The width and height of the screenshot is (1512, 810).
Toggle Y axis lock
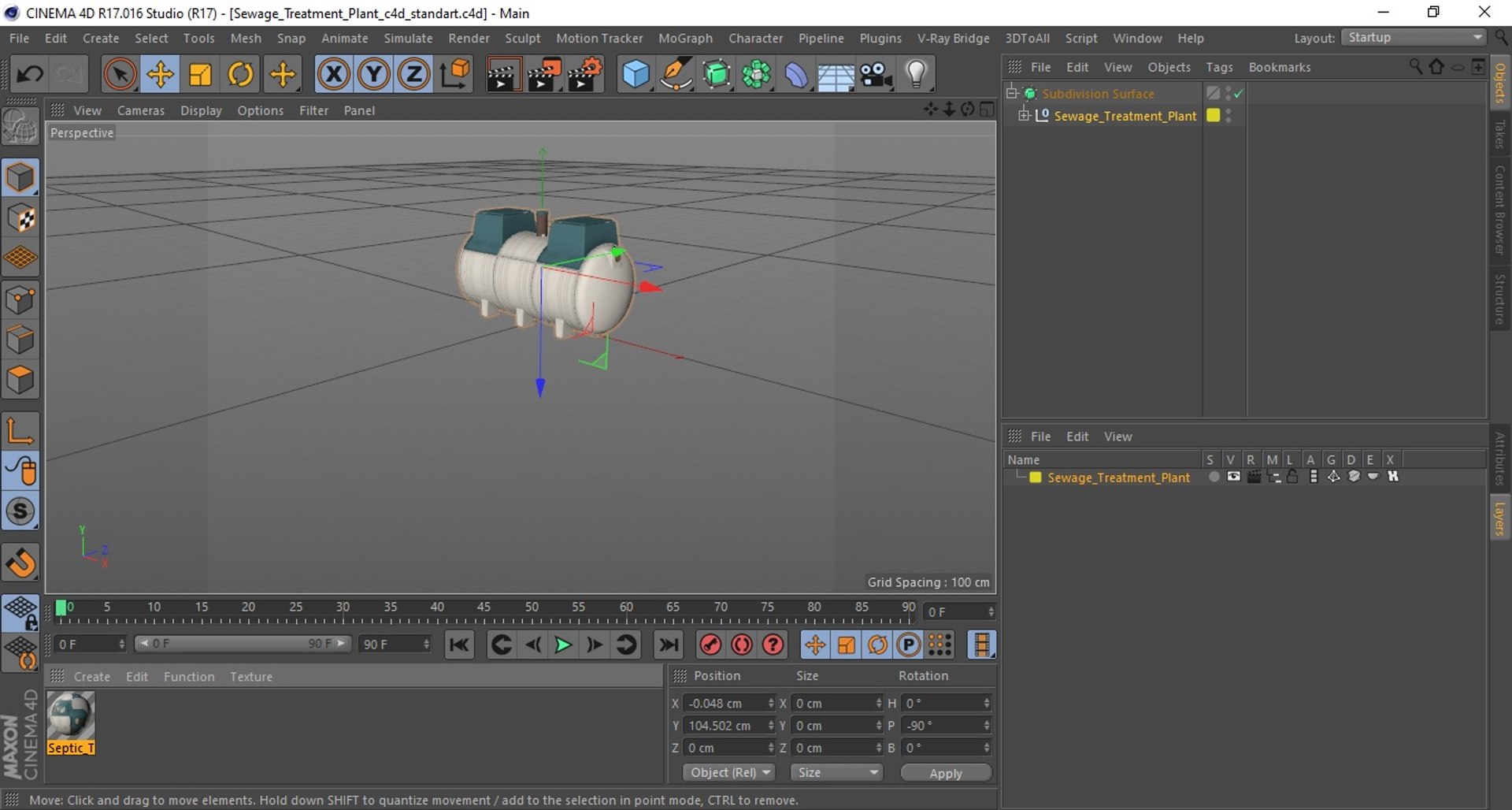click(x=374, y=75)
